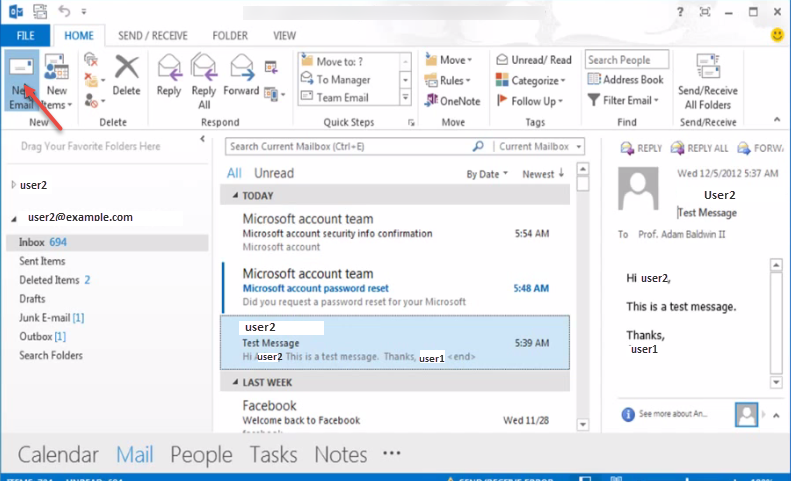Click the Search Current Mailbox field
The height and width of the screenshot is (481, 791).
pos(356,146)
